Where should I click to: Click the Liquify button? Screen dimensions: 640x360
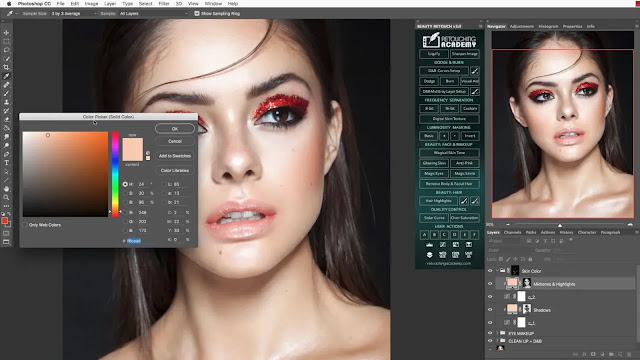[434, 54]
